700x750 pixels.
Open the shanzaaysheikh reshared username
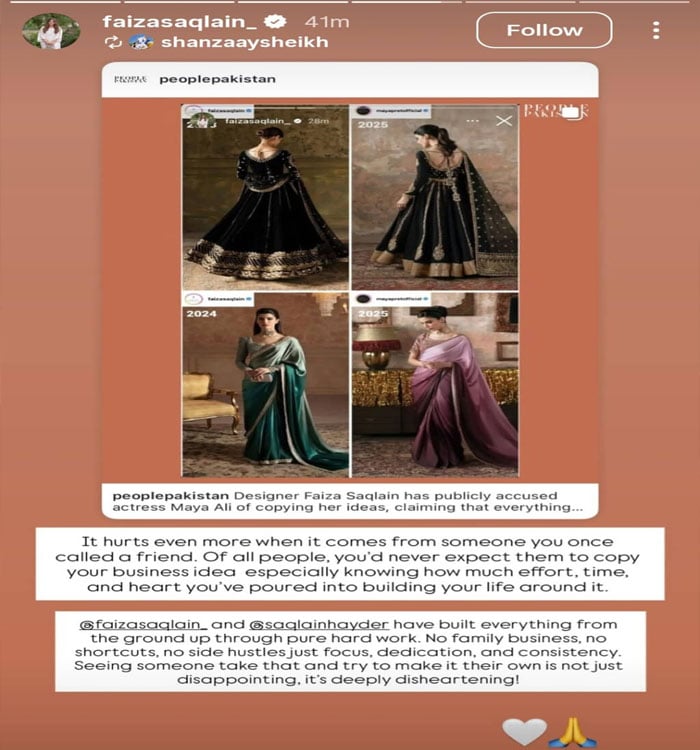(x=244, y=42)
